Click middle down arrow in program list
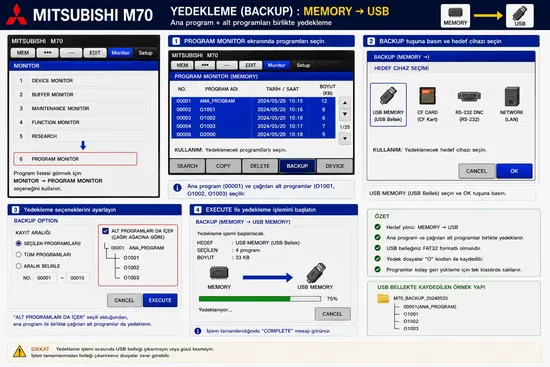 point(345,114)
